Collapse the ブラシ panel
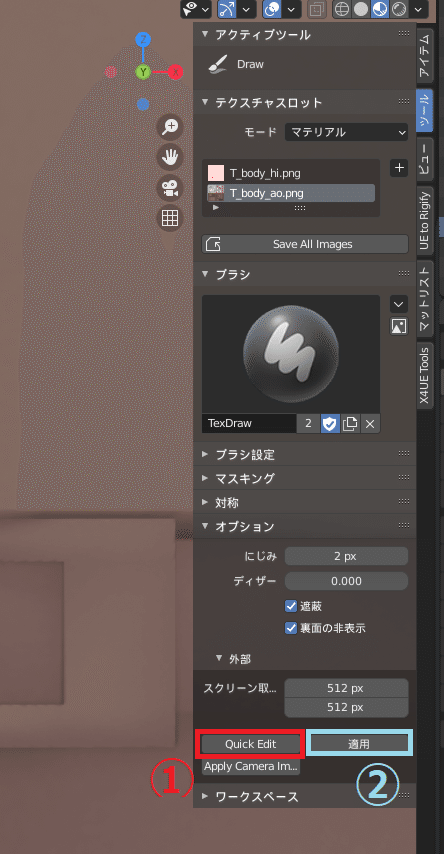The height and width of the screenshot is (854, 444). coord(205,274)
